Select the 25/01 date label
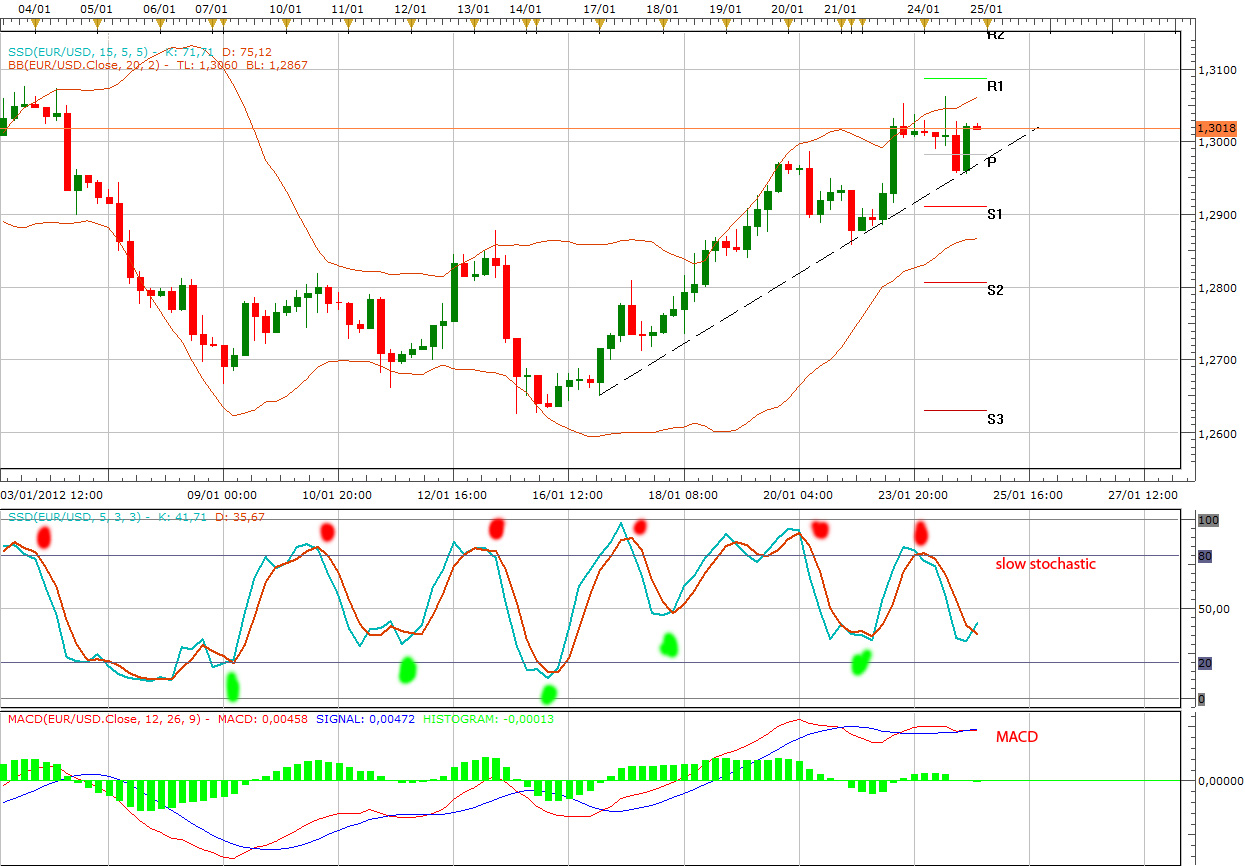Viewport: 1245px width, 866px height. [987, 8]
